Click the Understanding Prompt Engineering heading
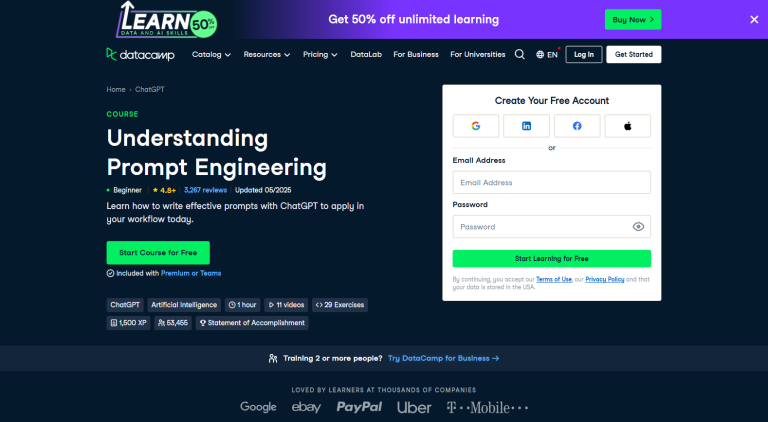The width and height of the screenshot is (768, 422). 216,153
